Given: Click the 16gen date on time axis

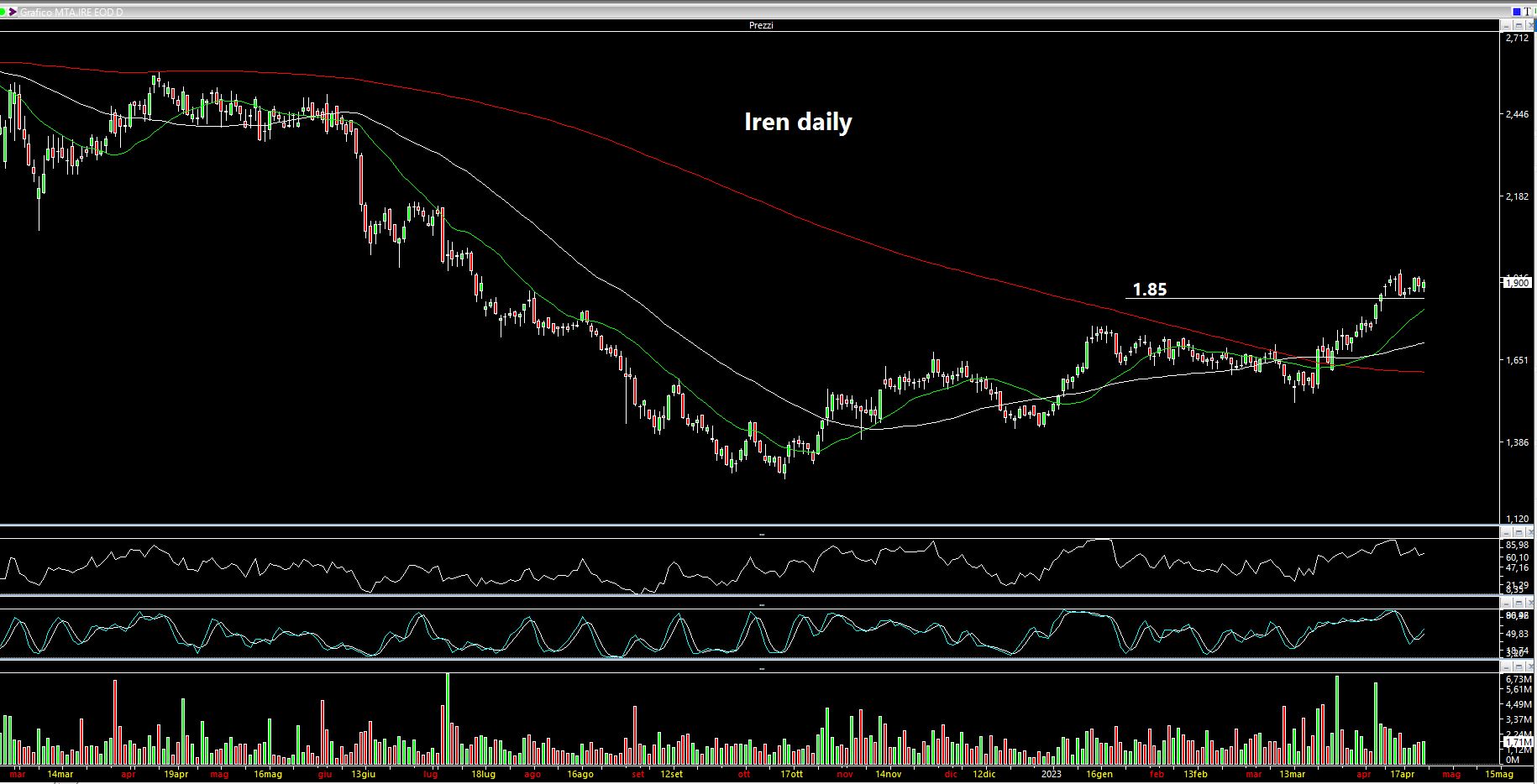Looking at the screenshot, I should pyautogui.click(x=1099, y=774).
